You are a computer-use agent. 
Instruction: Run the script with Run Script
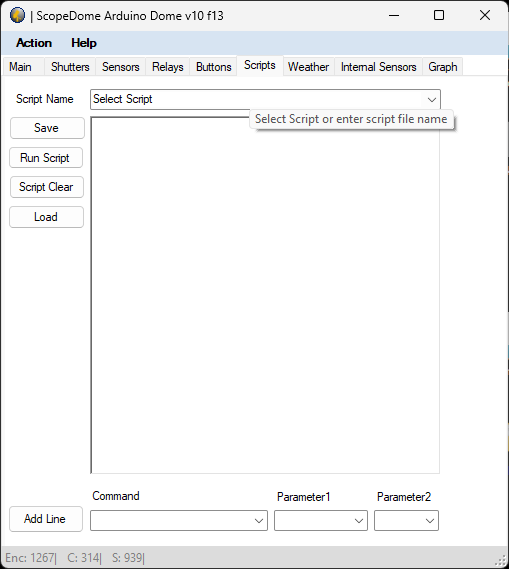click(x=46, y=157)
